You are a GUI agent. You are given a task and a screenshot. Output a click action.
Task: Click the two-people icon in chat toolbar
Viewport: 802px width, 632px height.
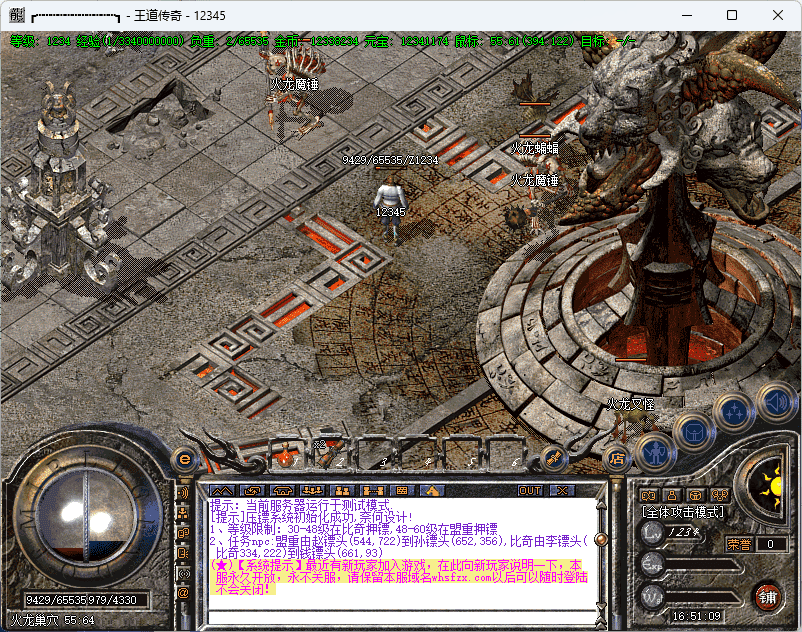[x=342, y=491]
